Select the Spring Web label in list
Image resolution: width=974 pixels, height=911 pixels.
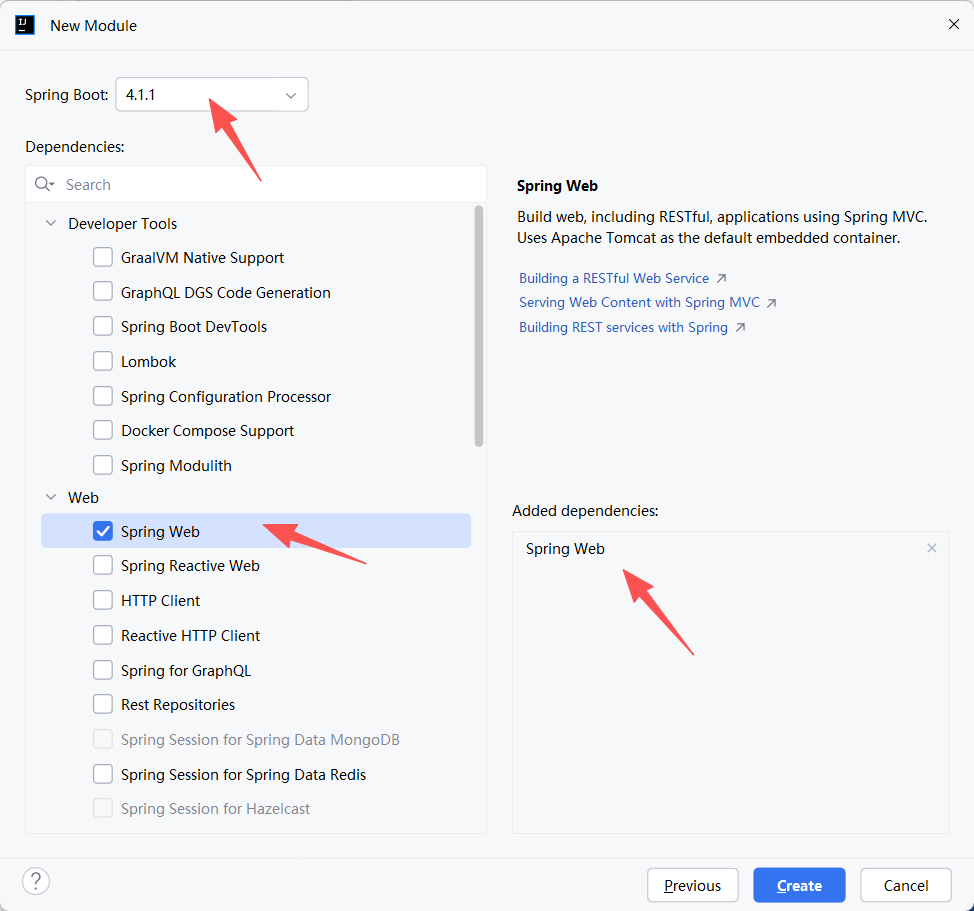click(x=160, y=532)
